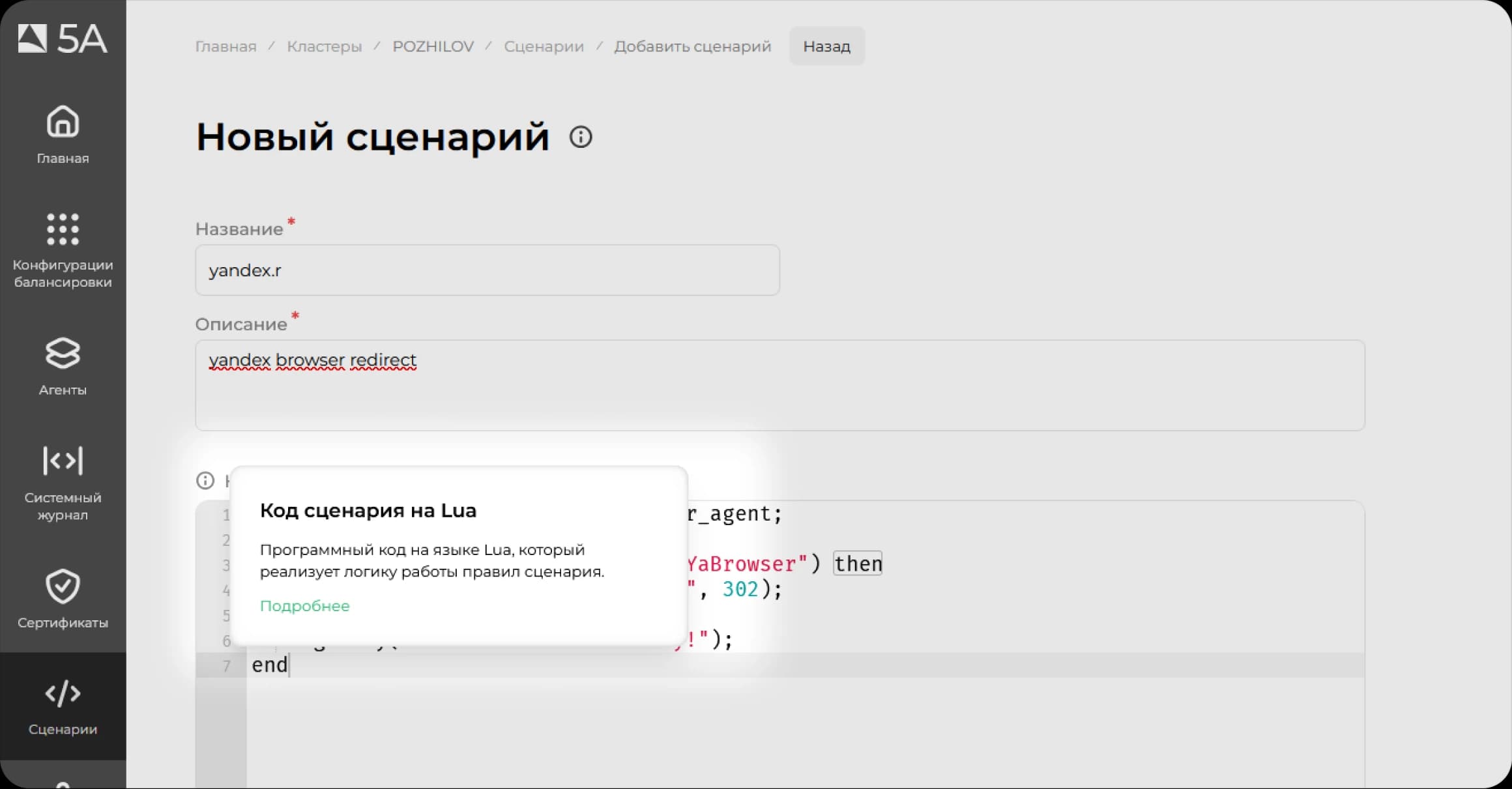This screenshot has width=1512, height=789.
Task: Navigate to Кластеры breadcrumb
Action: (324, 47)
